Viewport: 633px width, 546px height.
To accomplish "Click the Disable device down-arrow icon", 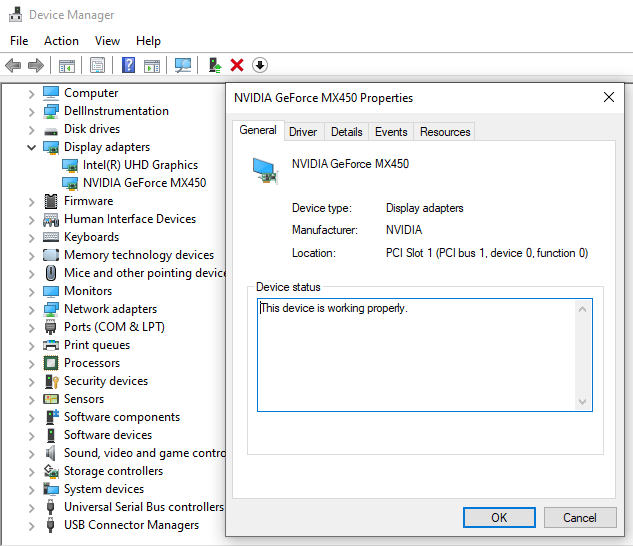I will [x=260, y=65].
